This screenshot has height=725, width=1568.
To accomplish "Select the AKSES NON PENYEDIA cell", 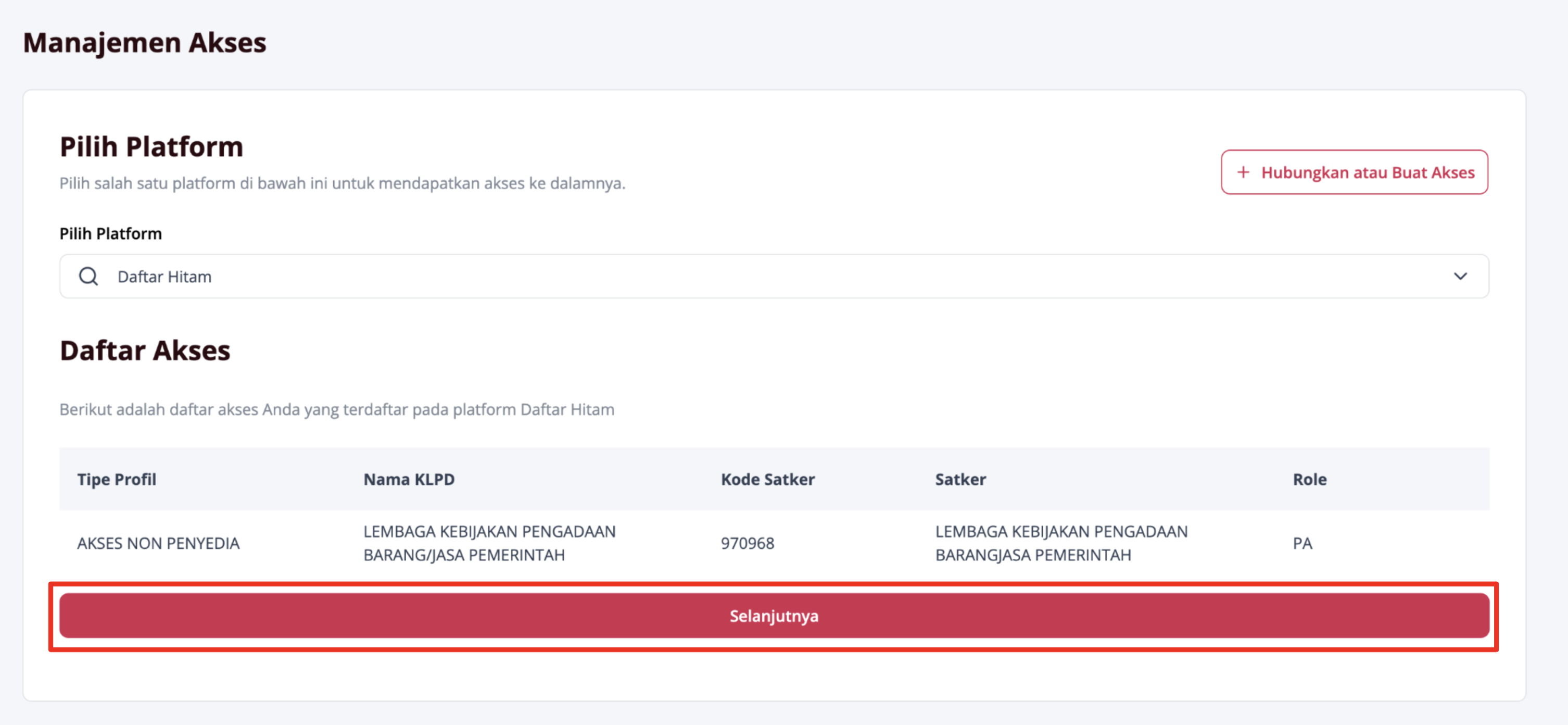I will 158,543.
